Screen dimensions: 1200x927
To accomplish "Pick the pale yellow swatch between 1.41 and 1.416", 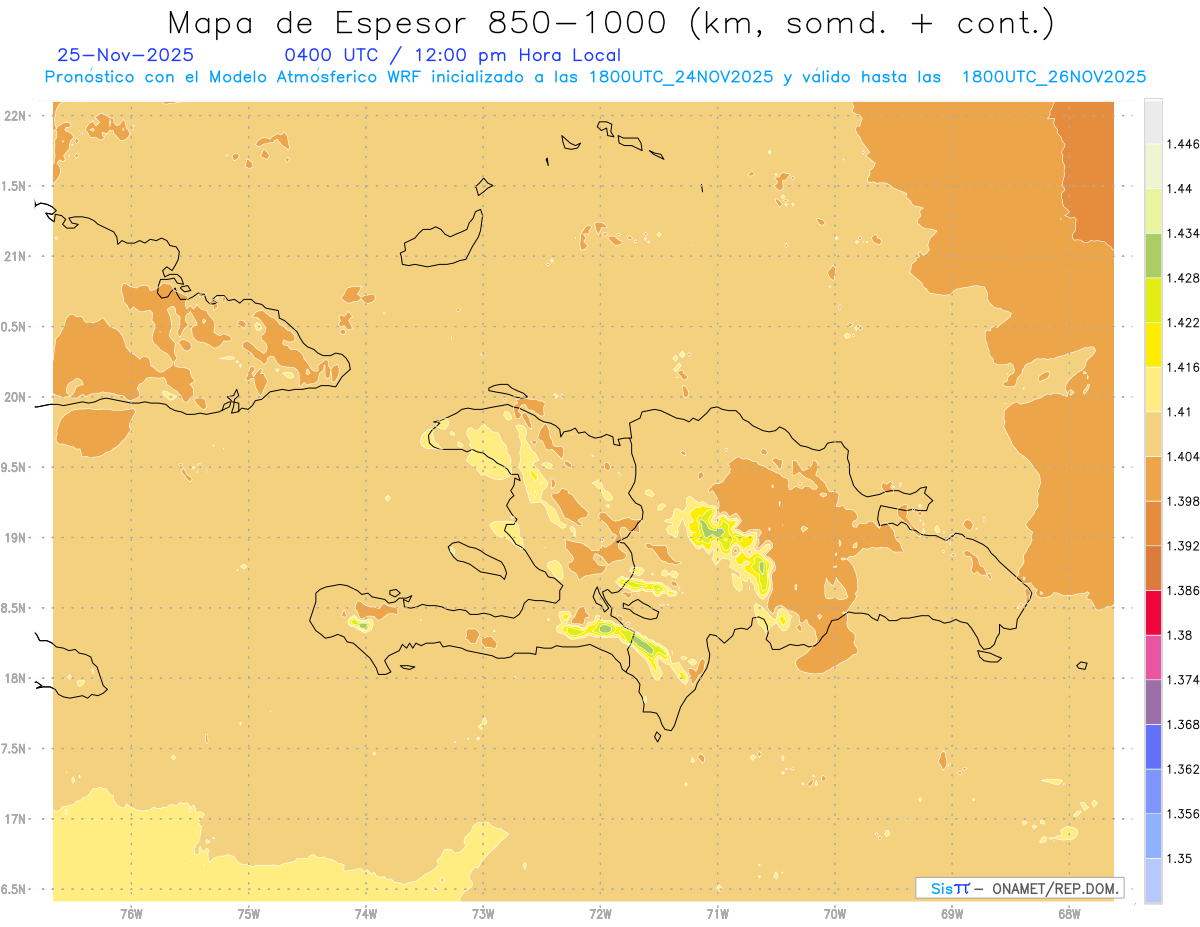I will [x=1153, y=389].
